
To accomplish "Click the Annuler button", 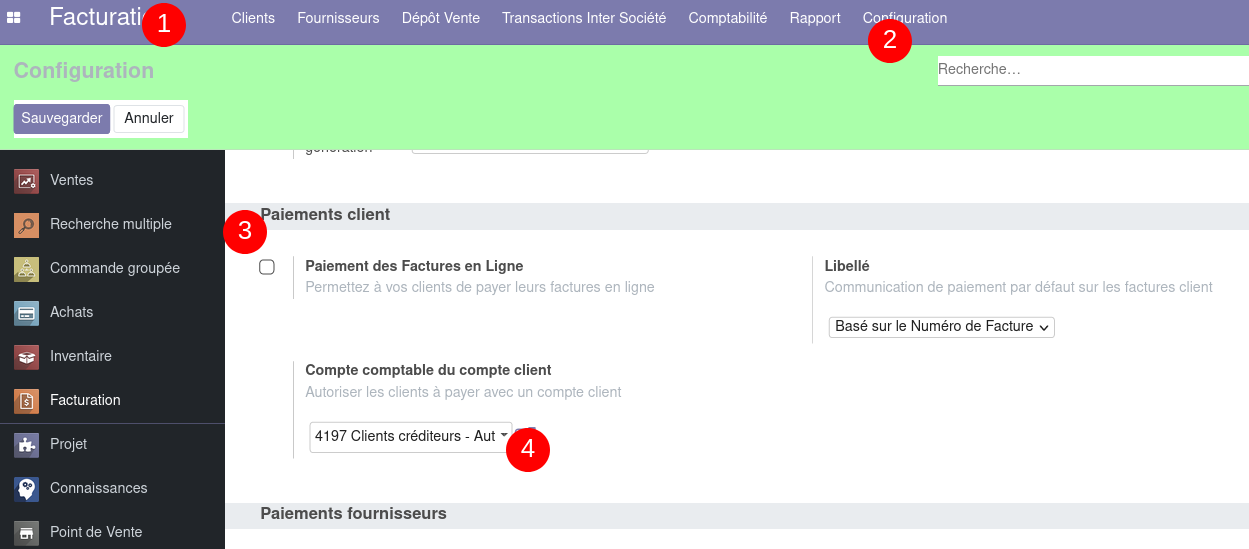I will click(x=149, y=118).
